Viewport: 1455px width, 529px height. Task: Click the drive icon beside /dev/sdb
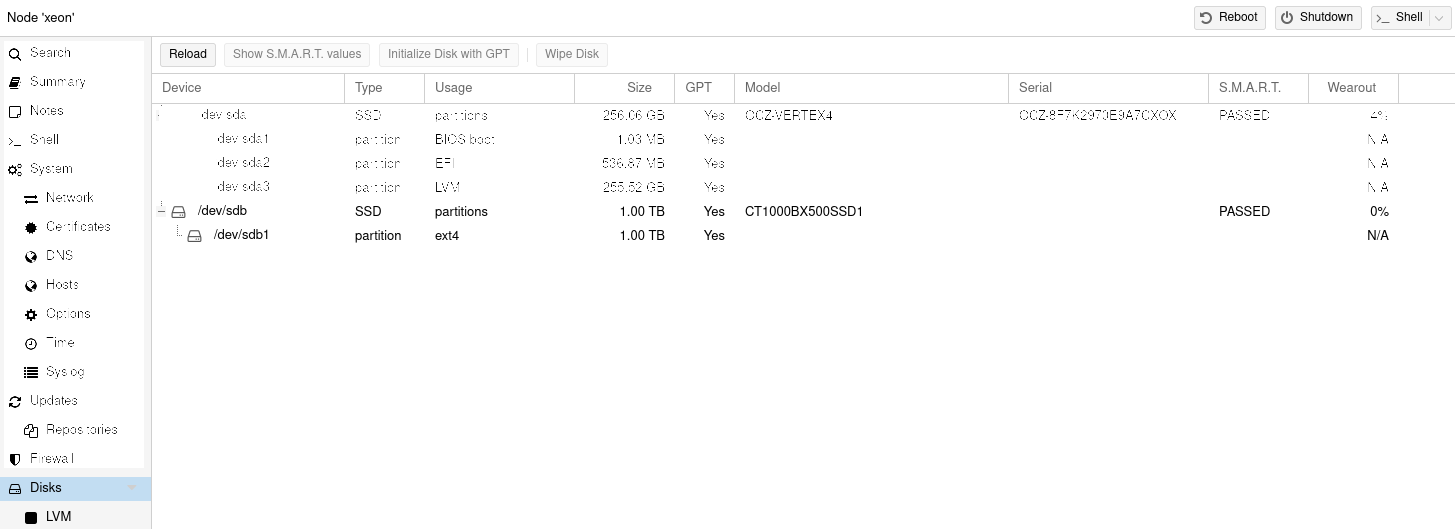tap(179, 212)
